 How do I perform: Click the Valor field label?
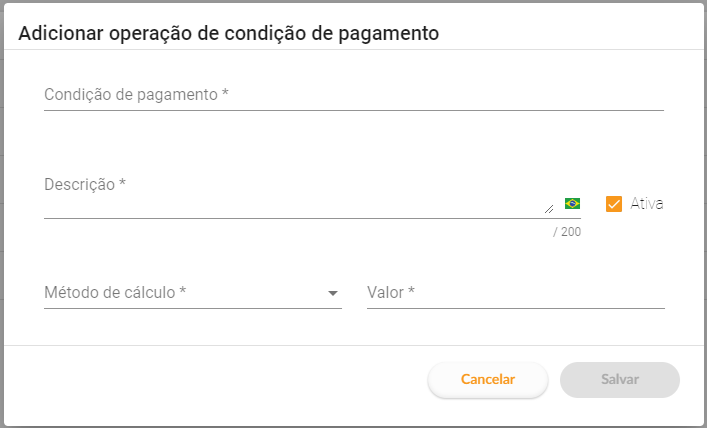[x=391, y=293]
